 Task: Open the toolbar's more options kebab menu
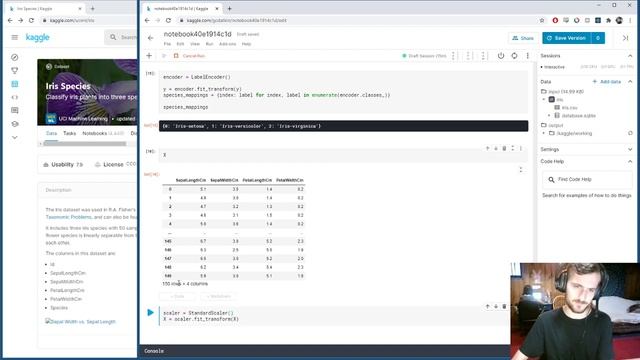click(x=527, y=56)
